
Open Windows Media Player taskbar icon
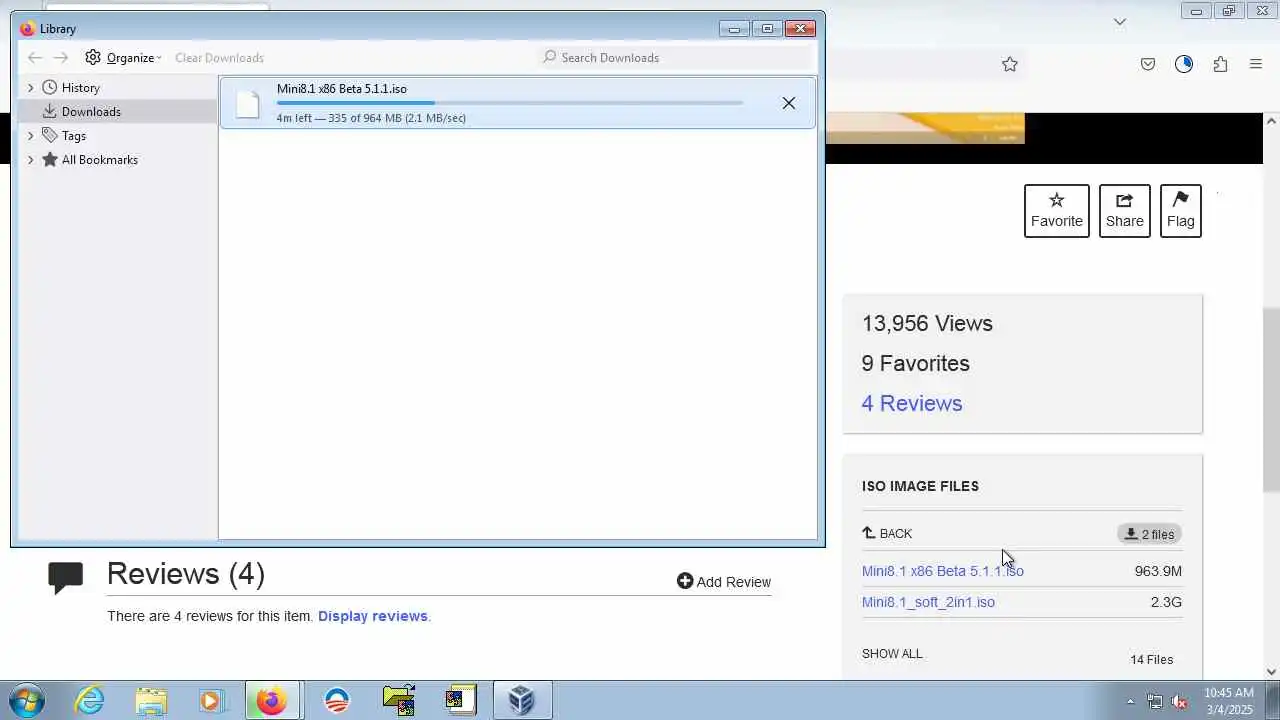click(x=211, y=701)
